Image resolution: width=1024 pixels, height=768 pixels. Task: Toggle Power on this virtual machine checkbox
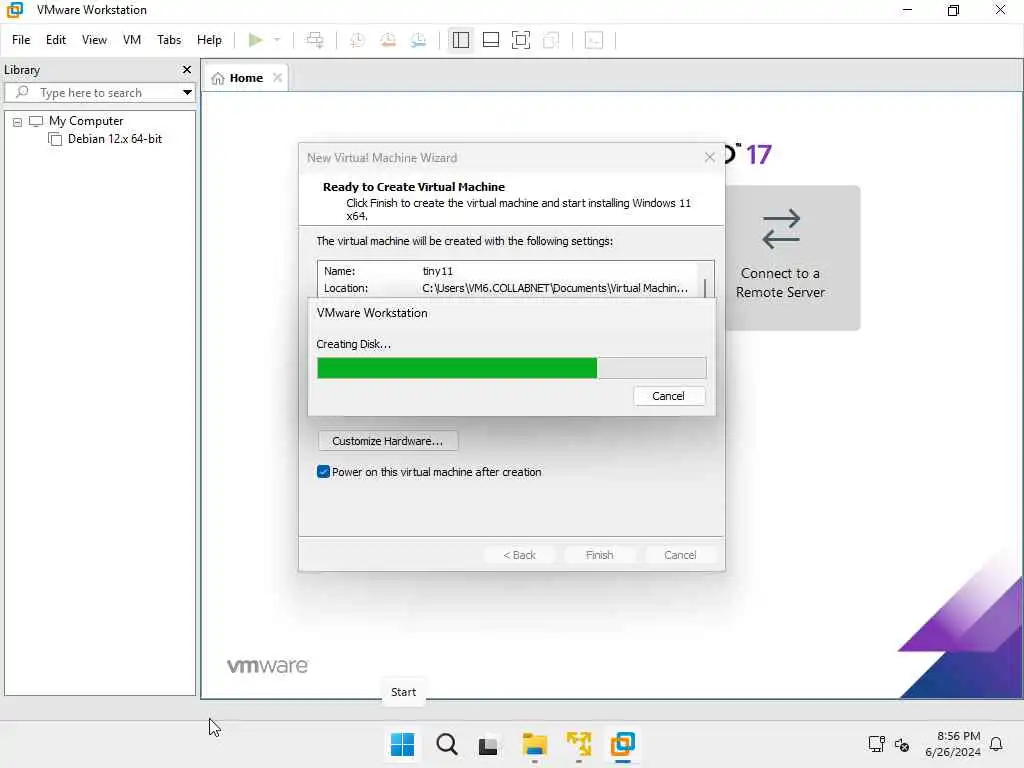click(323, 472)
